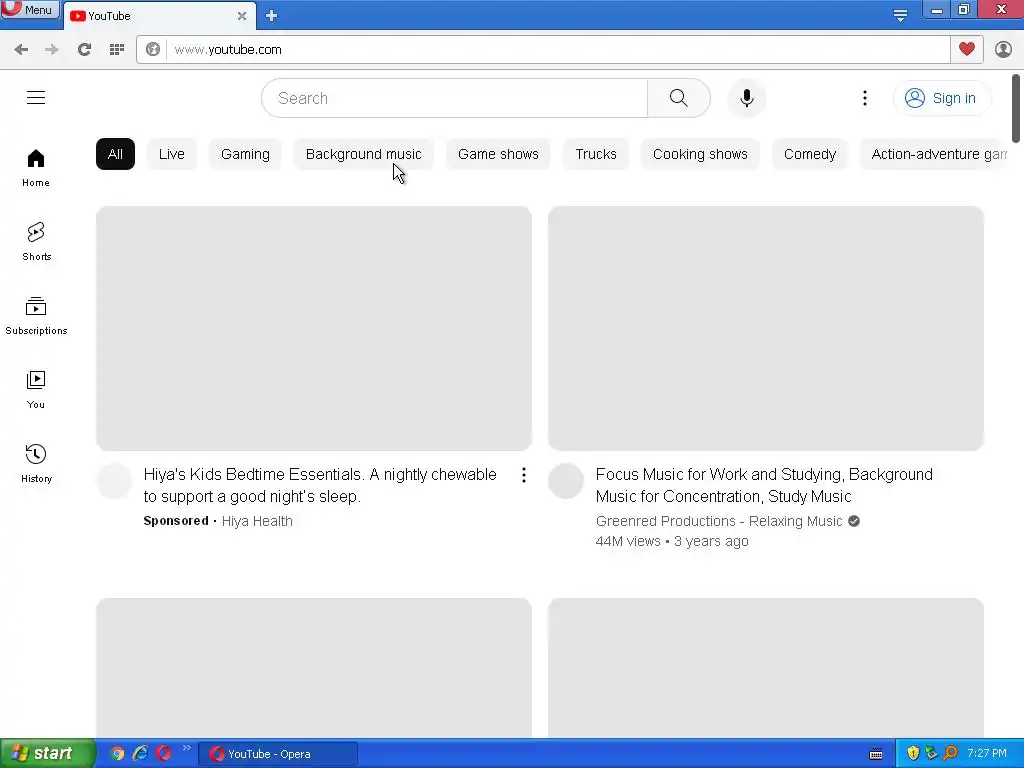Open the You section in sidebar
This screenshot has height=768, width=1024.
click(x=36, y=390)
